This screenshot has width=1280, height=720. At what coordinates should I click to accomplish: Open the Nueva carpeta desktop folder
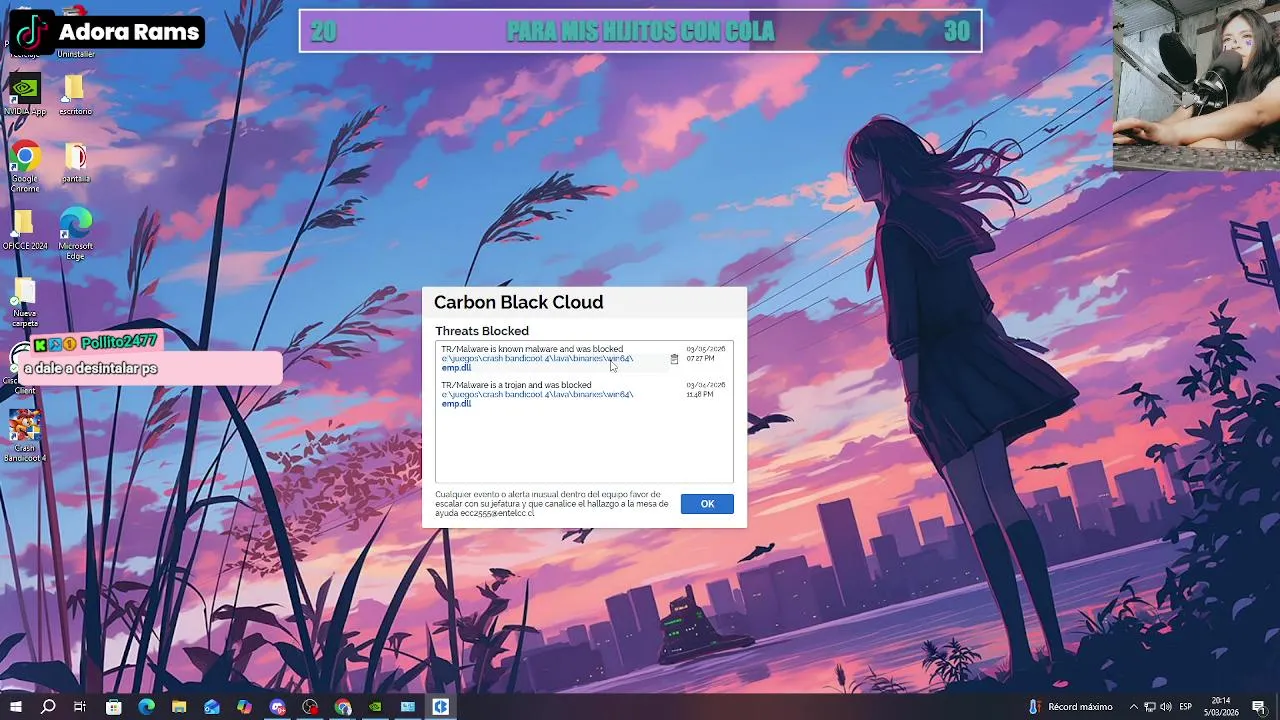25,302
